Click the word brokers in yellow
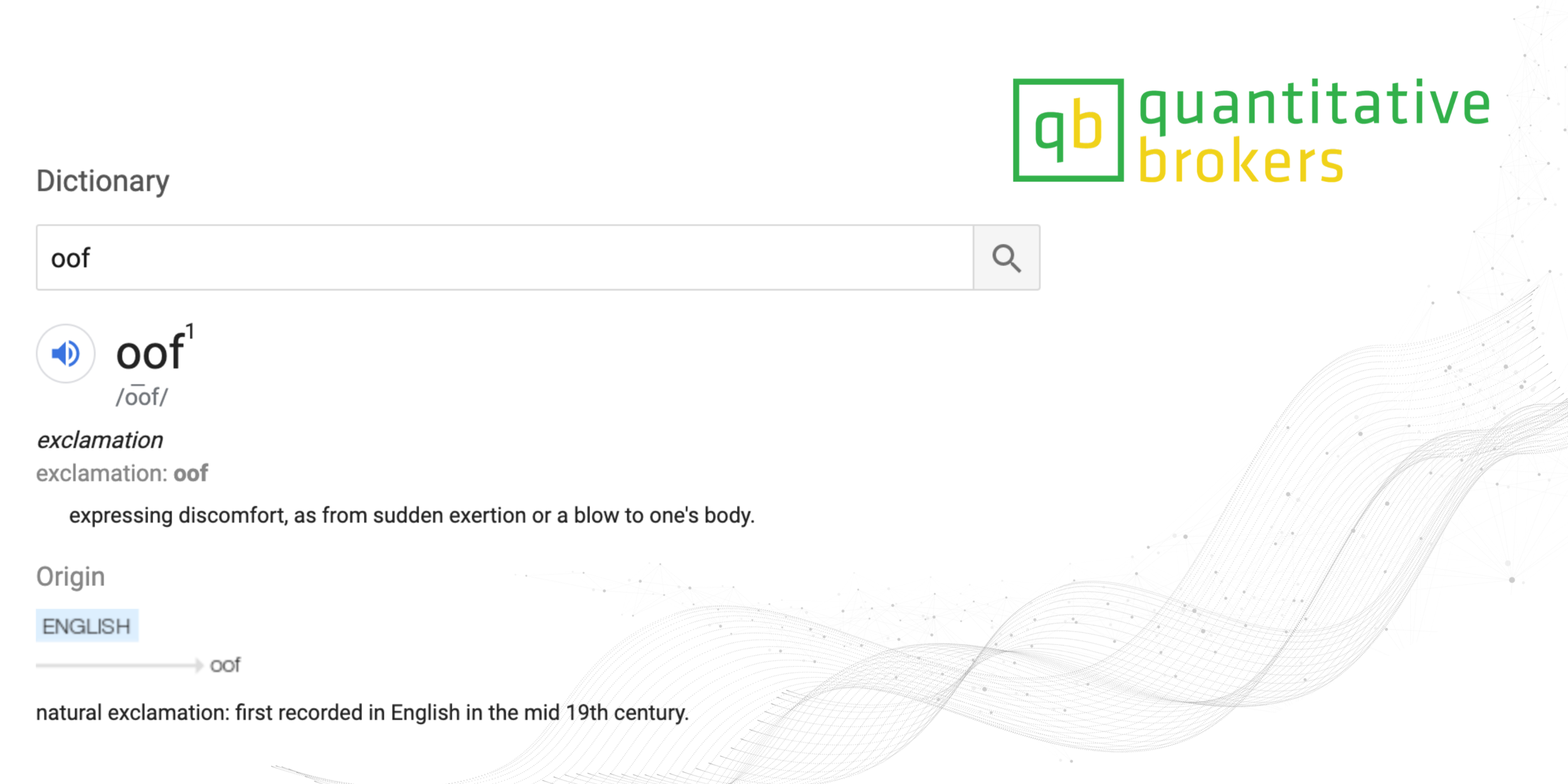 coord(1241,160)
